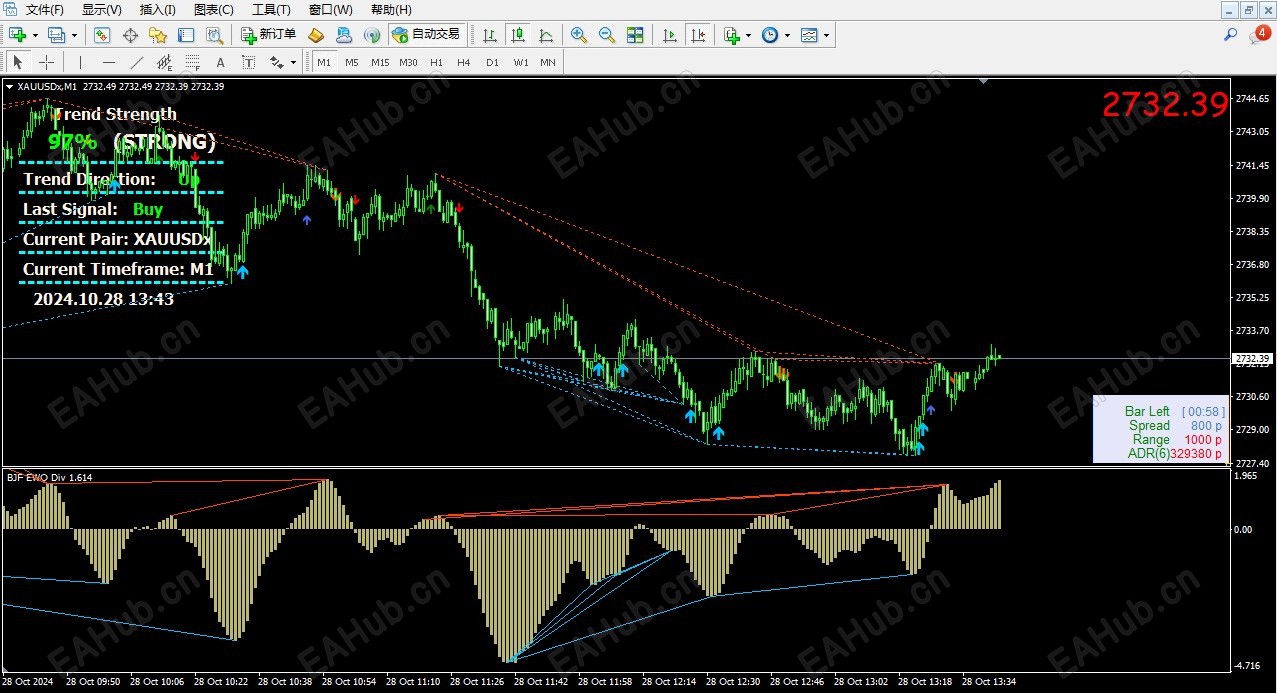This screenshot has width=1277, height=693.
Task: Select the text label tool
Action: 249,62
